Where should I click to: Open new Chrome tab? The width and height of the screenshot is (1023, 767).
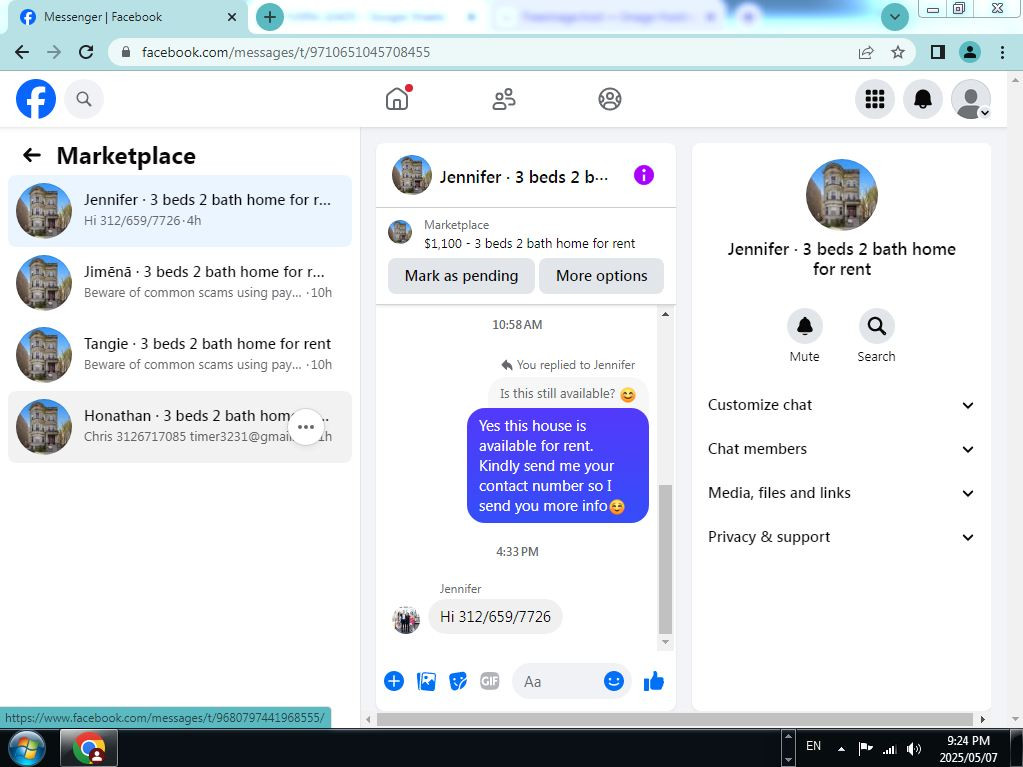pyautogui.click(x=270, y=17)
